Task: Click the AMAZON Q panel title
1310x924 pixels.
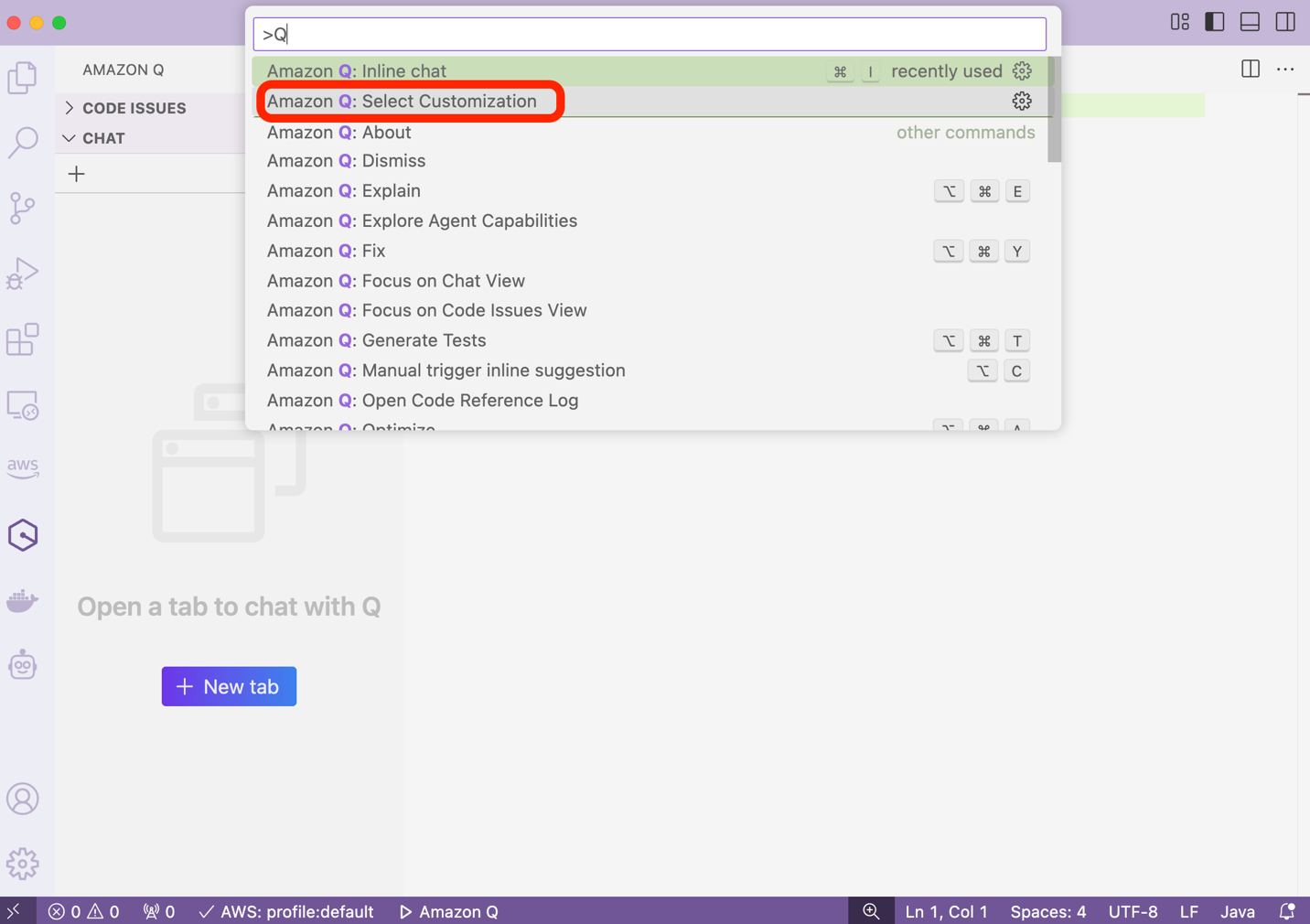Action: pos(123,70)
